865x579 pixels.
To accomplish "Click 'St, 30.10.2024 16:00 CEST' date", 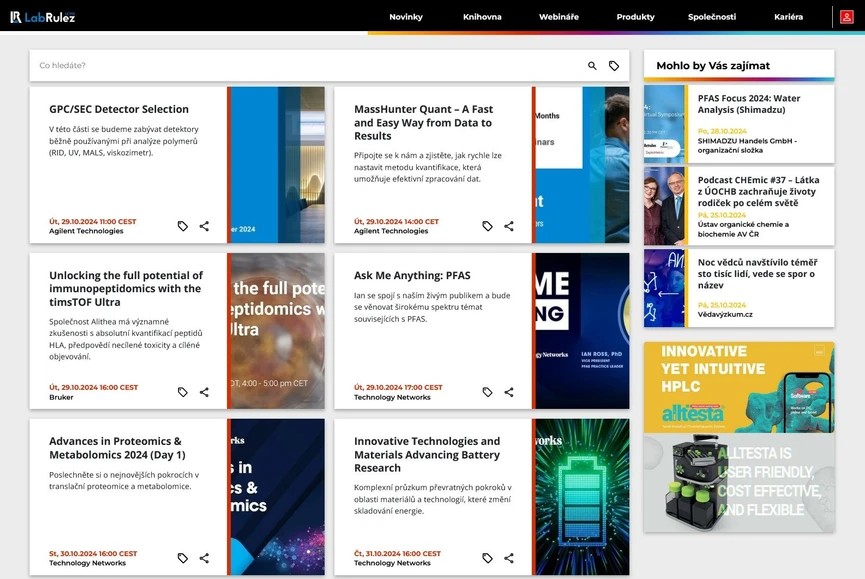I will pyautogui.click(x=93, y=554).
